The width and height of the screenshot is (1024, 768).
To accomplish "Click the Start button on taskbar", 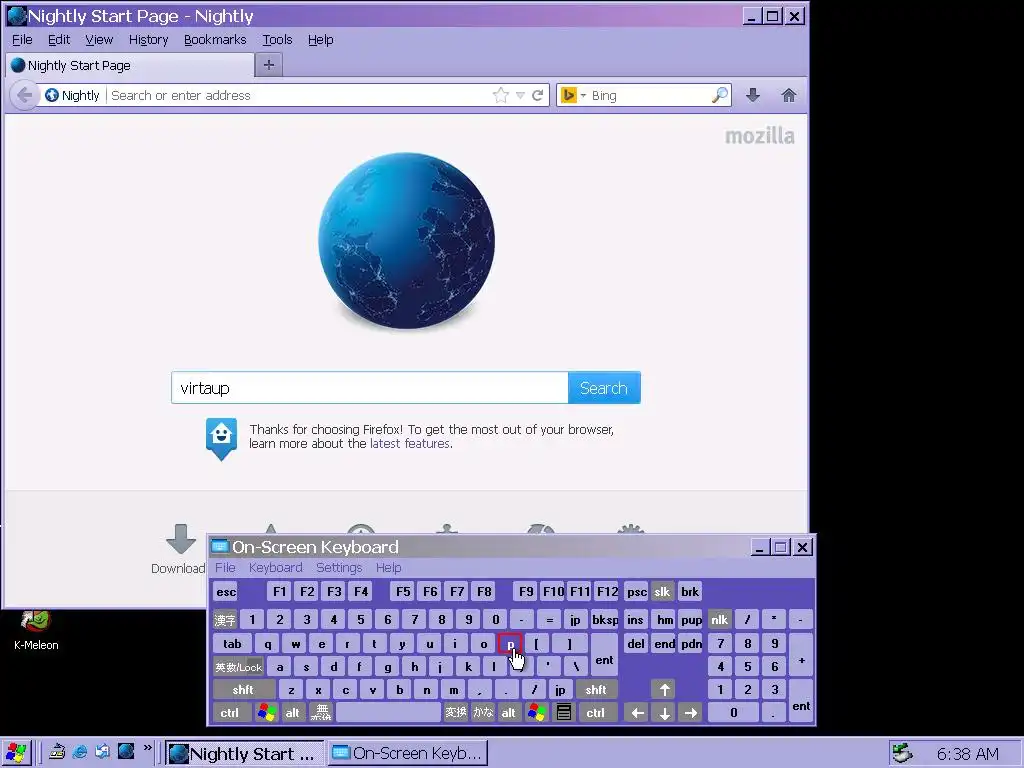I will [x=16, y=753].
